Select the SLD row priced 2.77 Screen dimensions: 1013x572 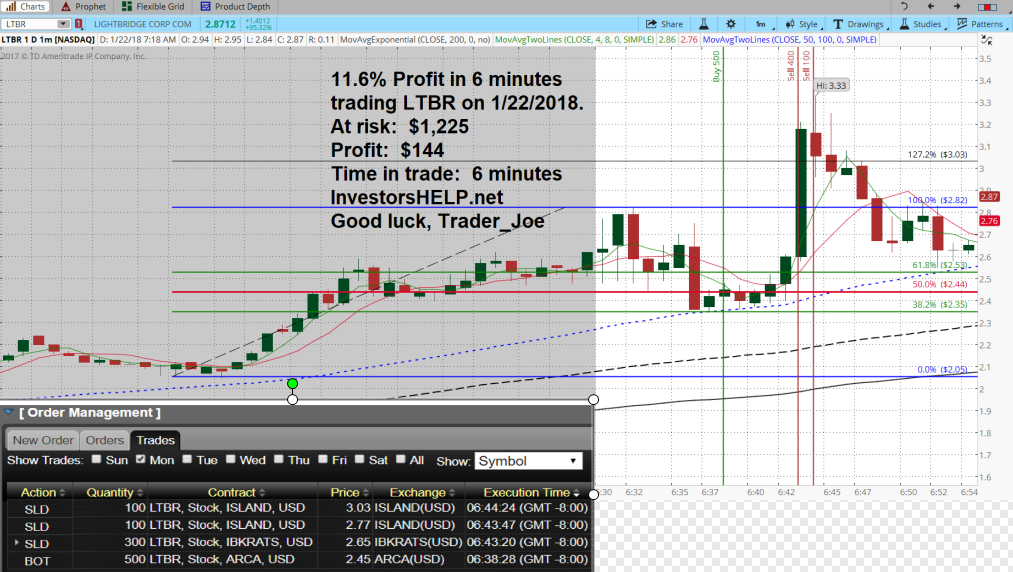point(298,525)
